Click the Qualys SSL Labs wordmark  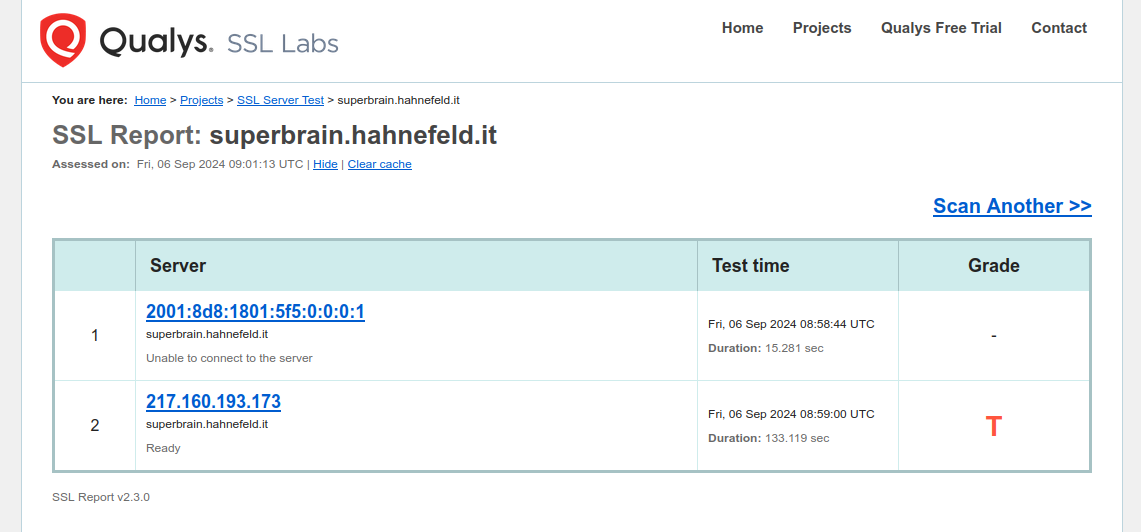click(x=219, y=43)
